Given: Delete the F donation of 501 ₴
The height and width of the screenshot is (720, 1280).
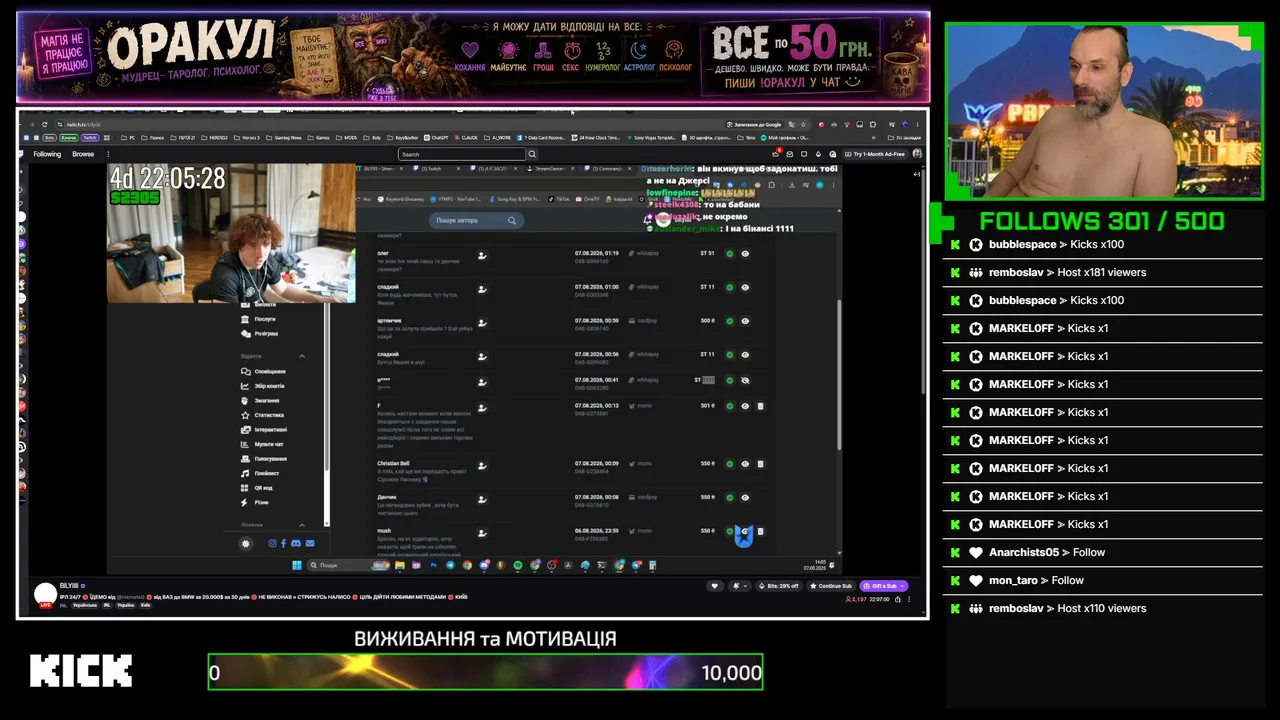Looking at the screenshot, I should pyautogui.click(x=760, y=406).
